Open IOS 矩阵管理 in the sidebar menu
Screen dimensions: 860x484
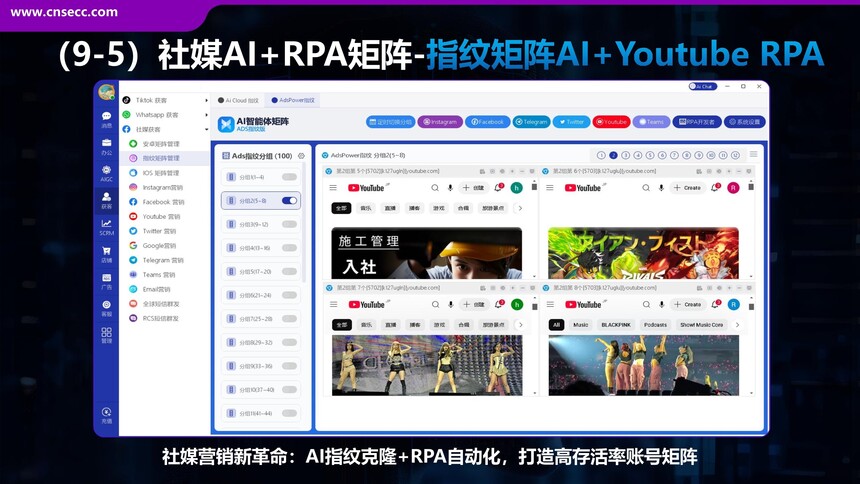(161, 173)
